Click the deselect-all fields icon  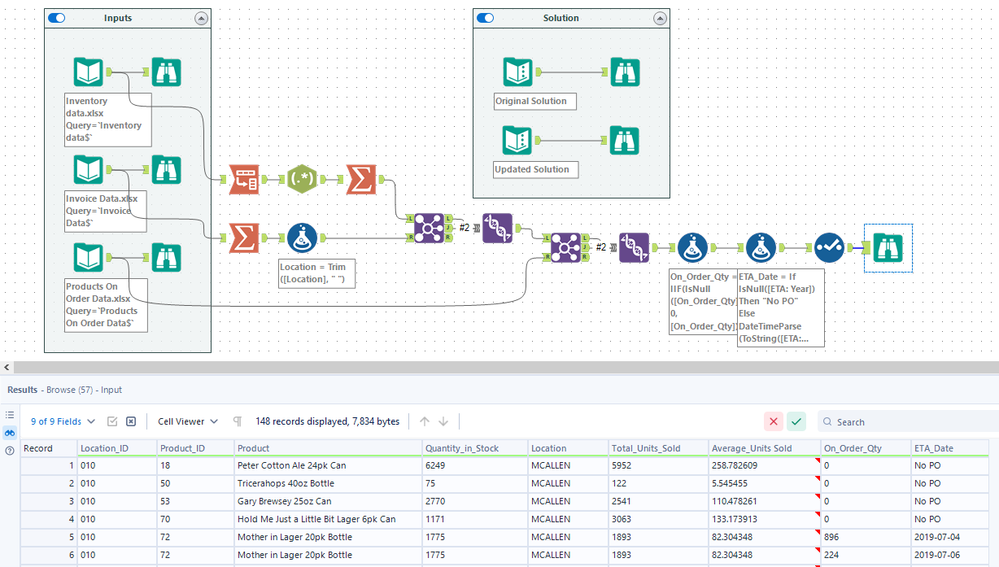coord(131,421)
